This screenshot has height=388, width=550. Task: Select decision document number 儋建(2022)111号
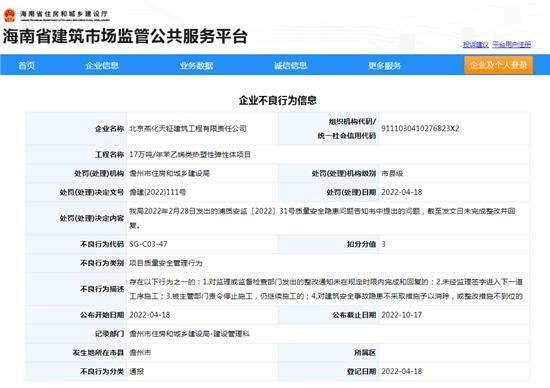158,192
